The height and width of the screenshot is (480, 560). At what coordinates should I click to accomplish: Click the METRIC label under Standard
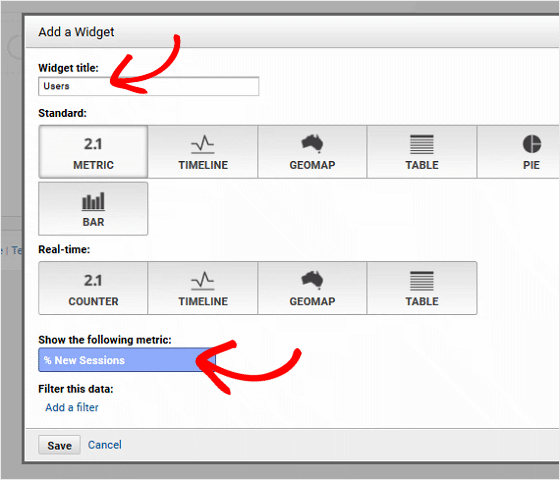(x=93, y=165)
